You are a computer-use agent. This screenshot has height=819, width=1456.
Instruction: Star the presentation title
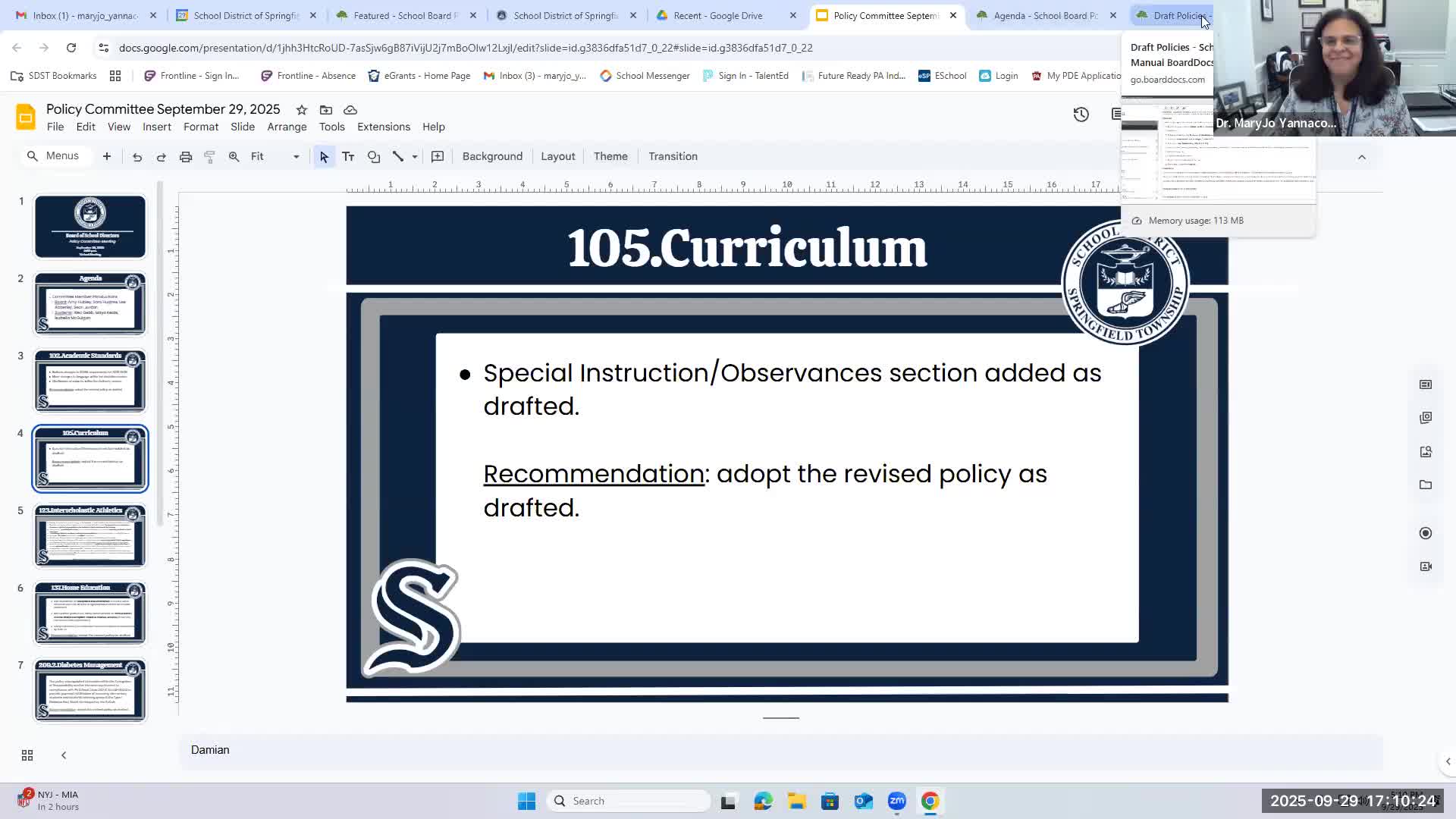[302, 110]
